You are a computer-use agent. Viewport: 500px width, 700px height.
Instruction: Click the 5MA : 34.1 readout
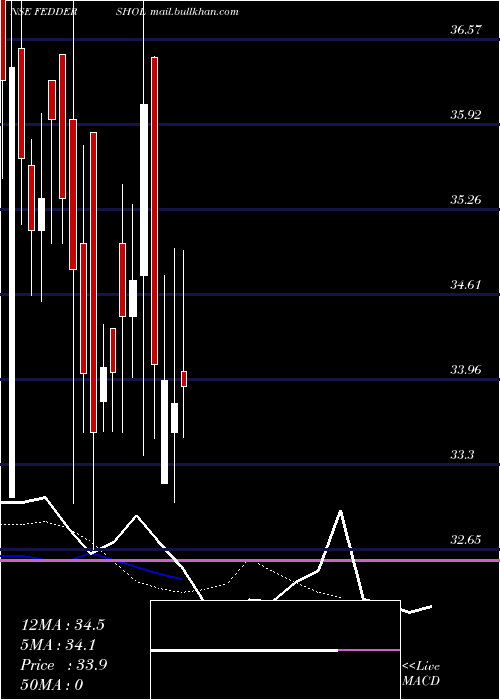coord(58,645)
